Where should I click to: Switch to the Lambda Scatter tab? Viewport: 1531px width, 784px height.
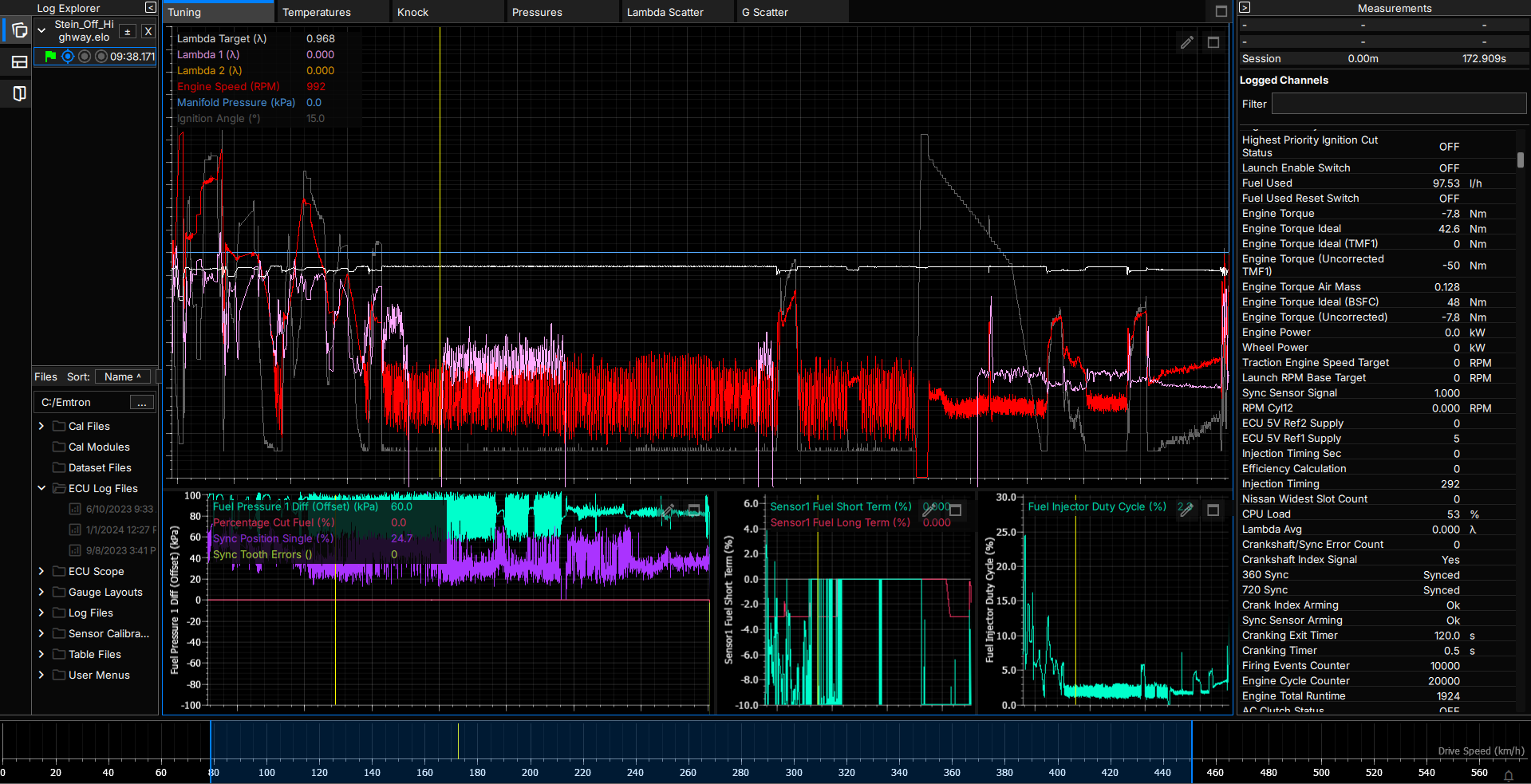(665, 12)
